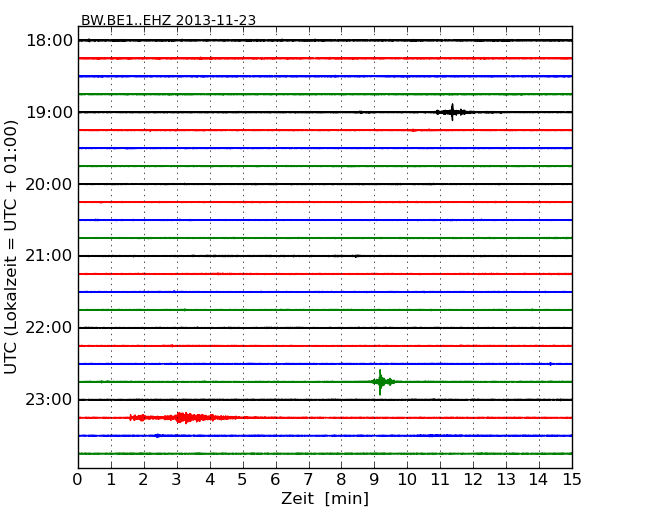
Task: Click the x-axis tick label 3
Action: tap(177, 479)
